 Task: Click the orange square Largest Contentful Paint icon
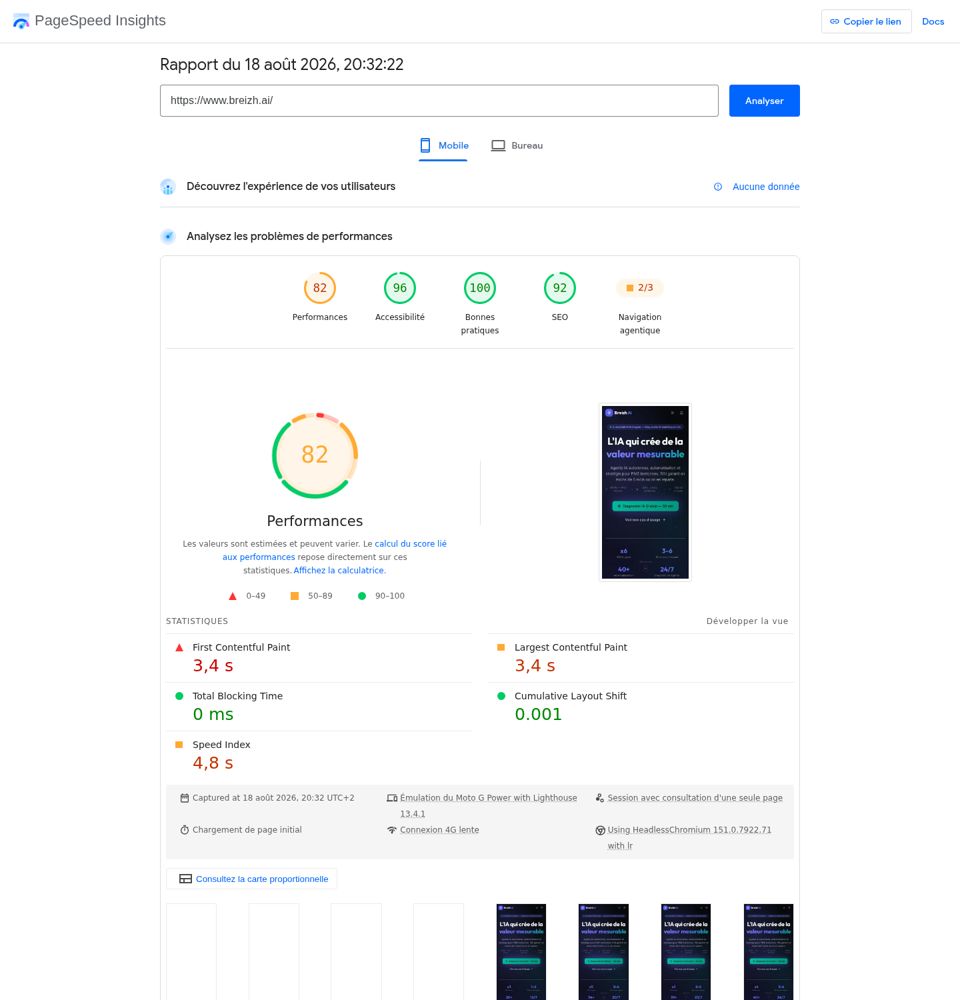501,647
